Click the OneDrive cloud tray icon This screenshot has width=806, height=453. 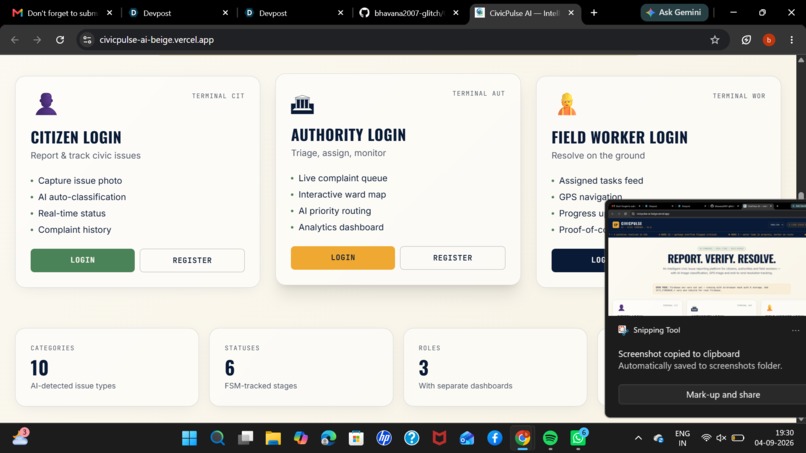click(x=658, y=438)
